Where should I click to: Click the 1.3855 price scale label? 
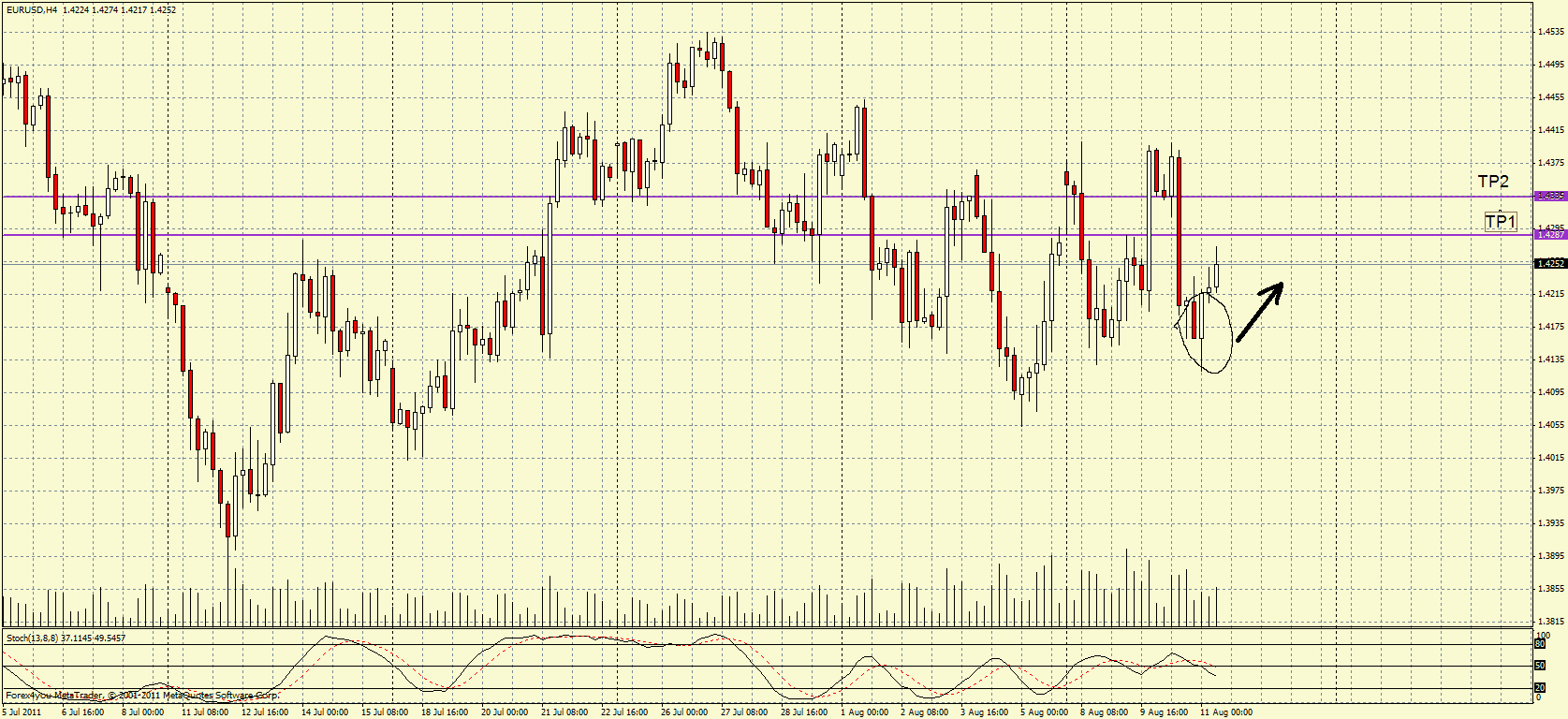(x=1551, y=589)
